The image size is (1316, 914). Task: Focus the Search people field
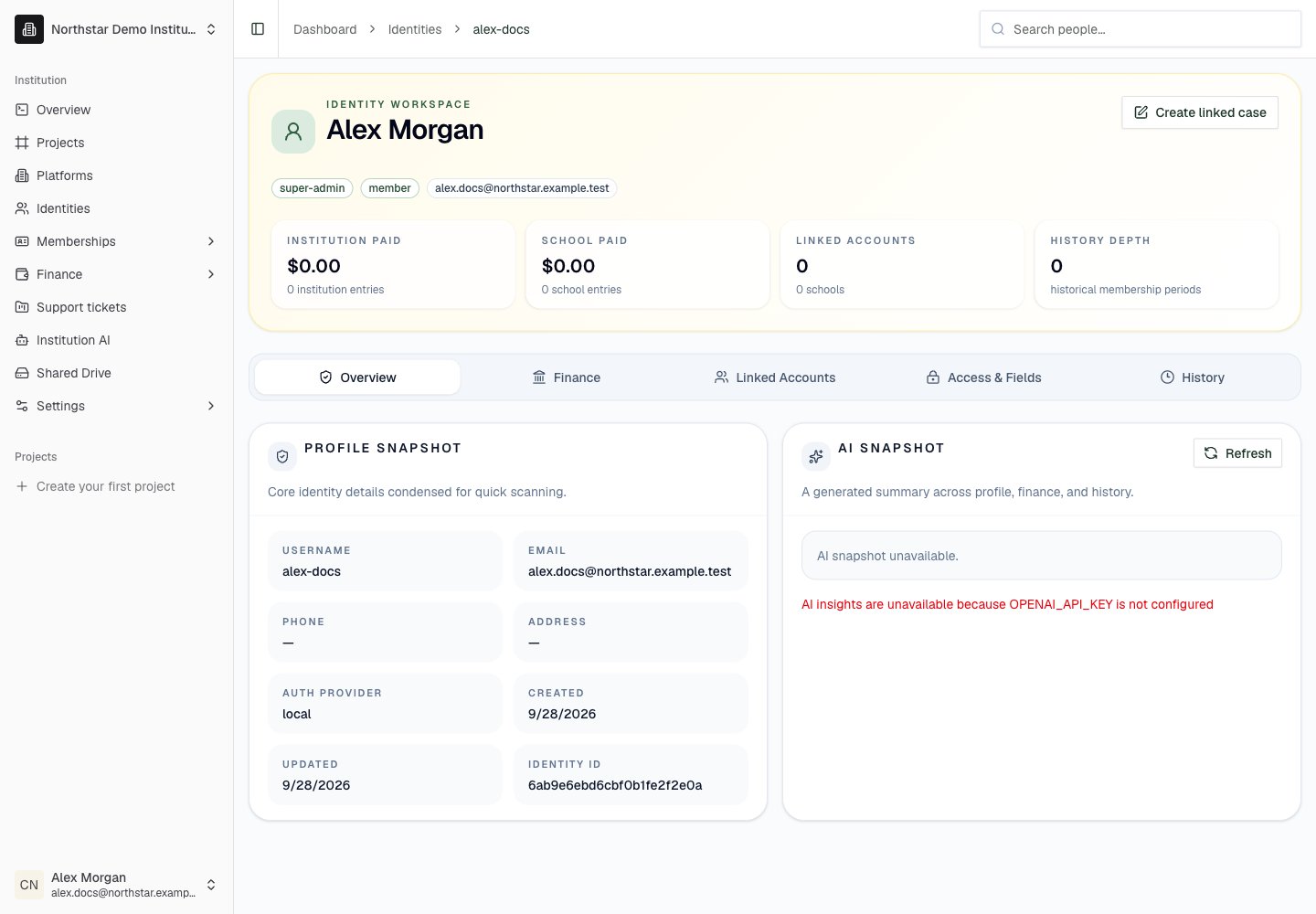1141,29
